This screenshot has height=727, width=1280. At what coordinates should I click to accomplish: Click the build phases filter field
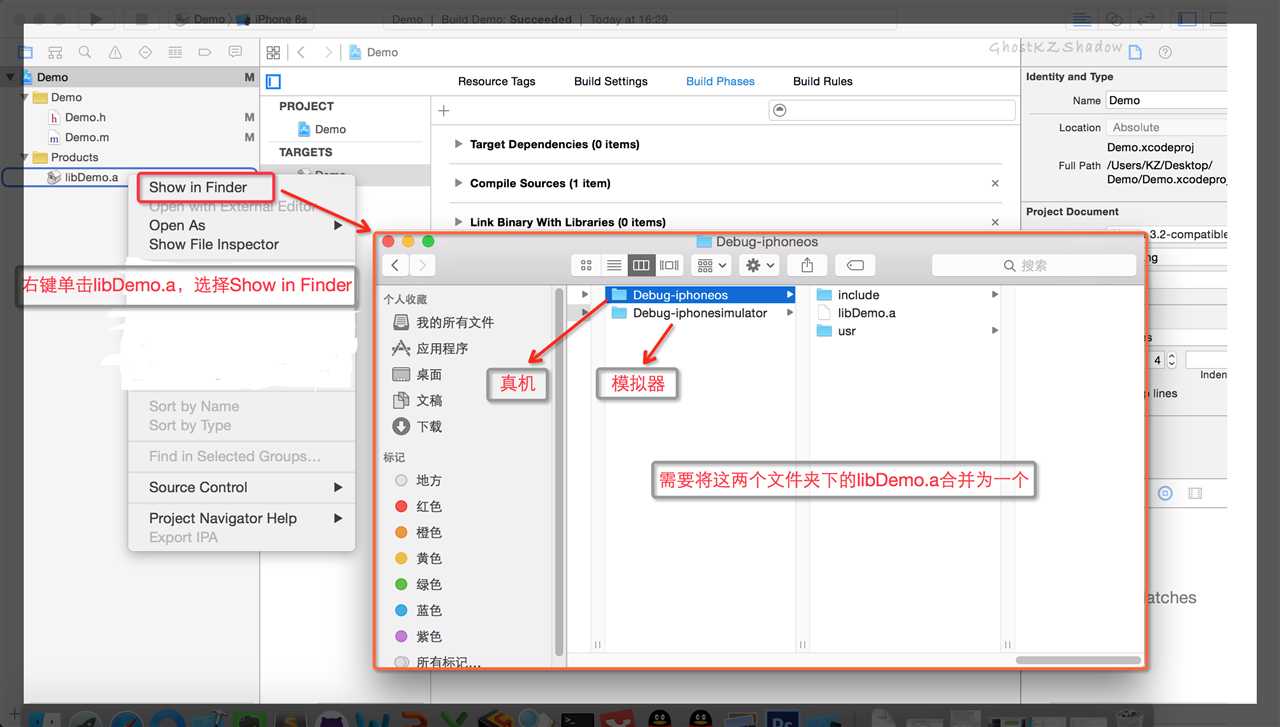coord(892,110)
